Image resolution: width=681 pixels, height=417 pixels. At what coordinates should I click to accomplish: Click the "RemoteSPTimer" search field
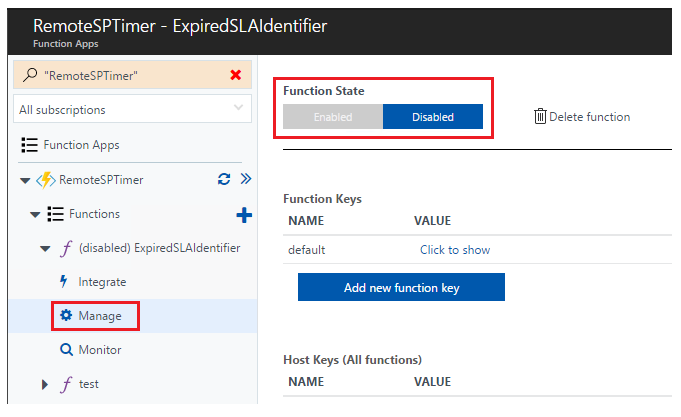point(132,75)
